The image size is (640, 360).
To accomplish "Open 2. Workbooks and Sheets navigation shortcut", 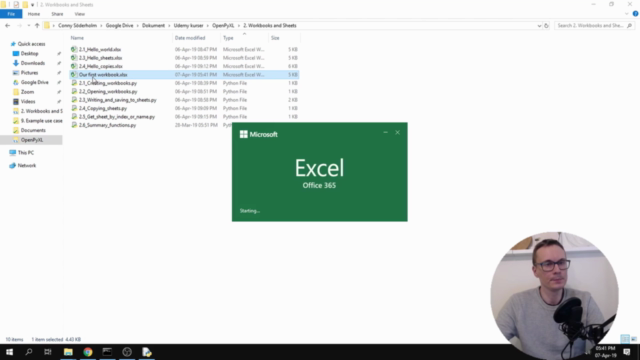I will (41, 111).
